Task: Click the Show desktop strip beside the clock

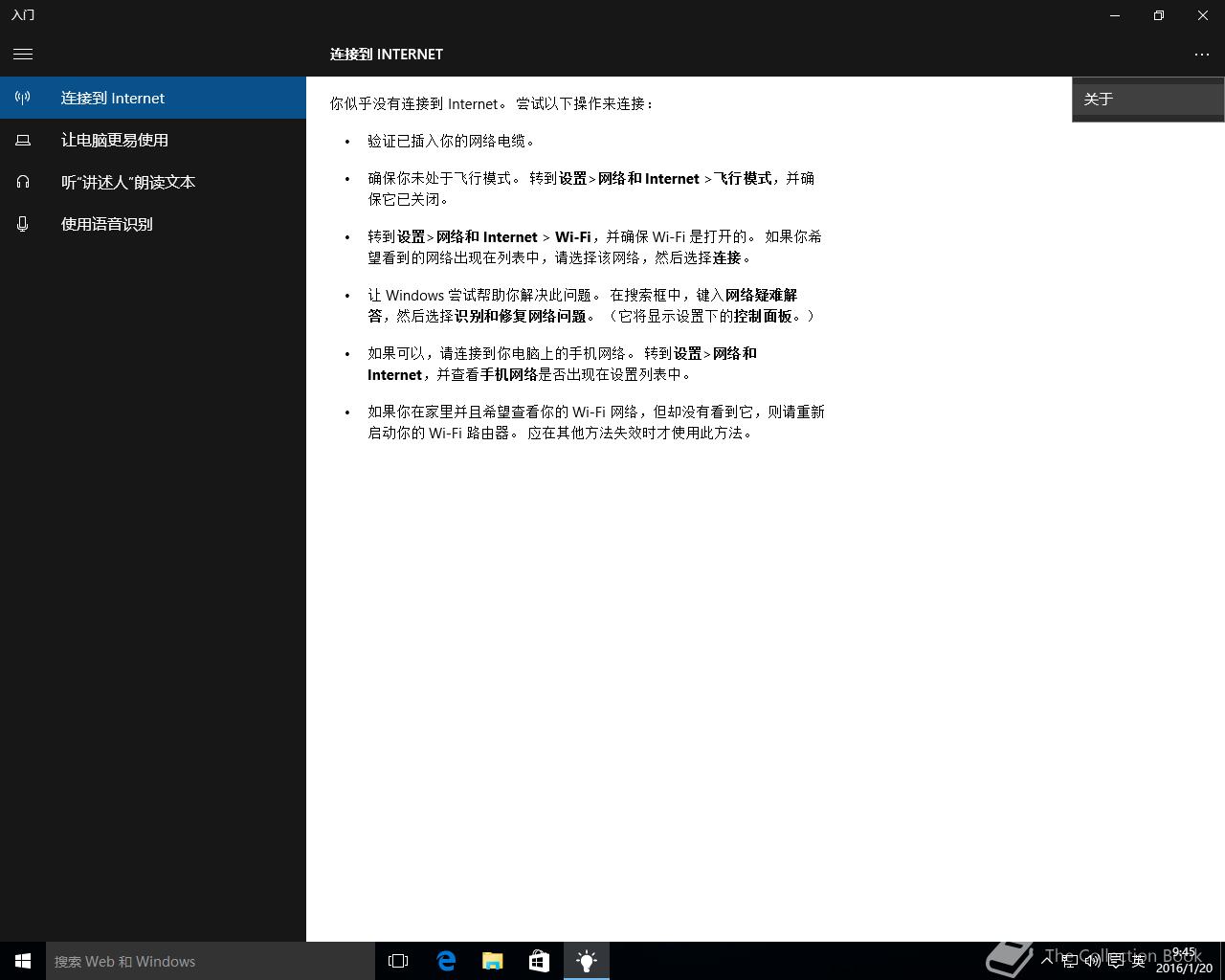Action: (1222, 961)
